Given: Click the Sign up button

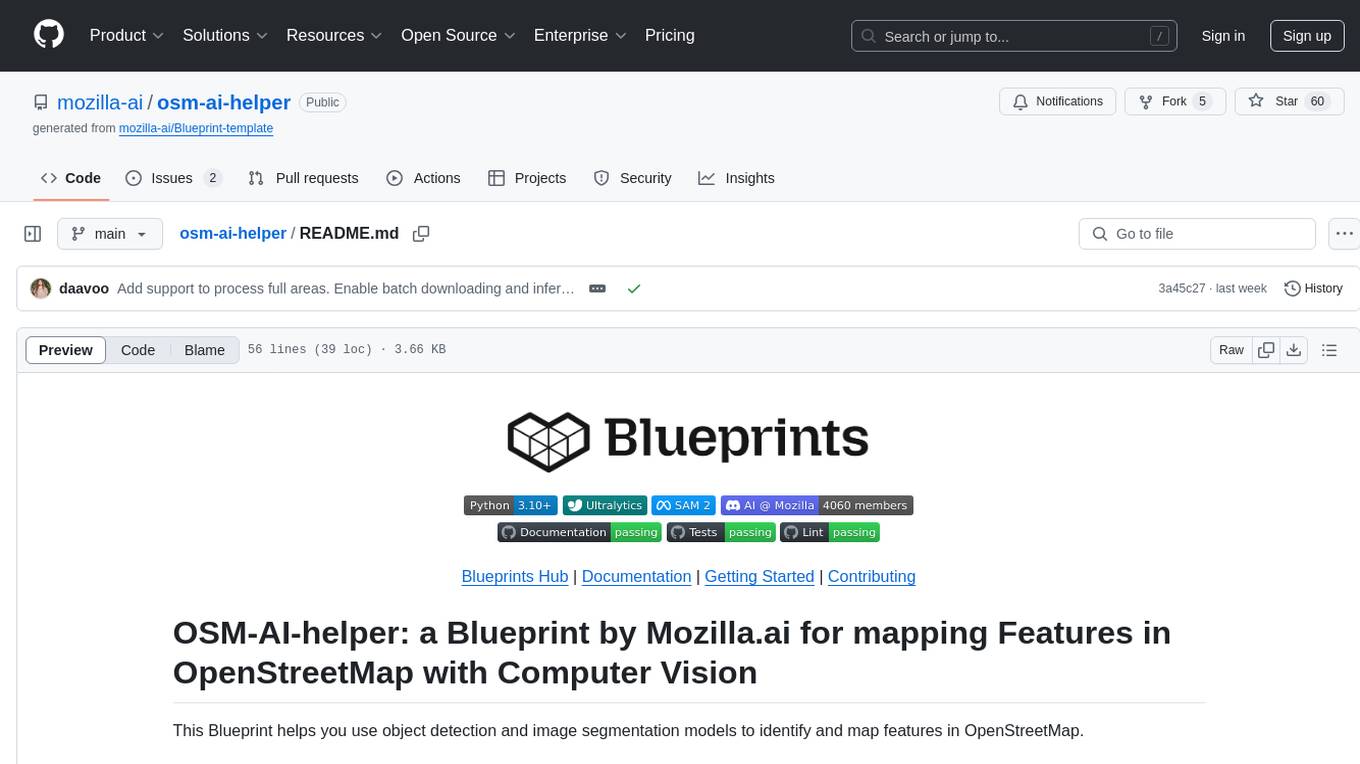Looking at the screenshot, I should pos(1307,36).
